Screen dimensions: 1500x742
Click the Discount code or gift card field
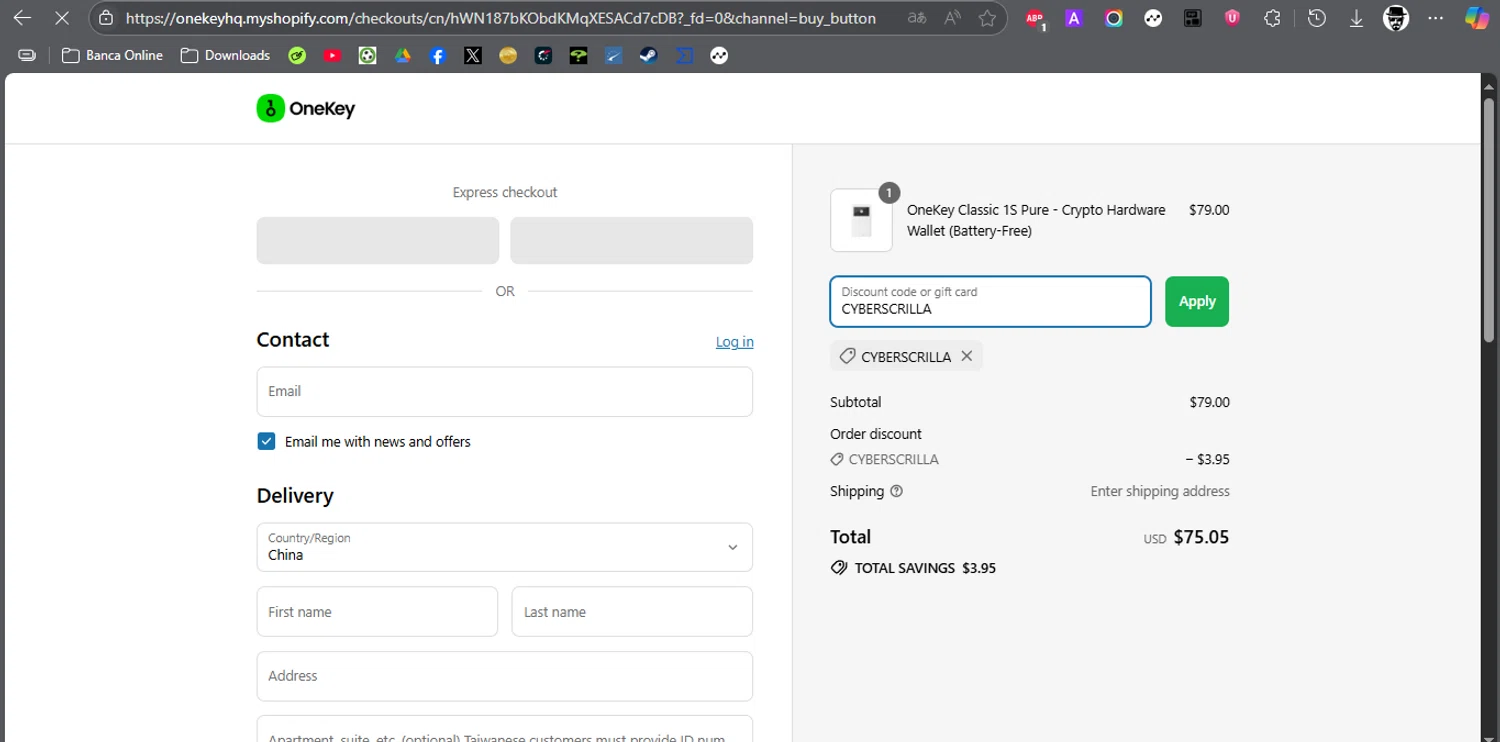pos(990,301)
